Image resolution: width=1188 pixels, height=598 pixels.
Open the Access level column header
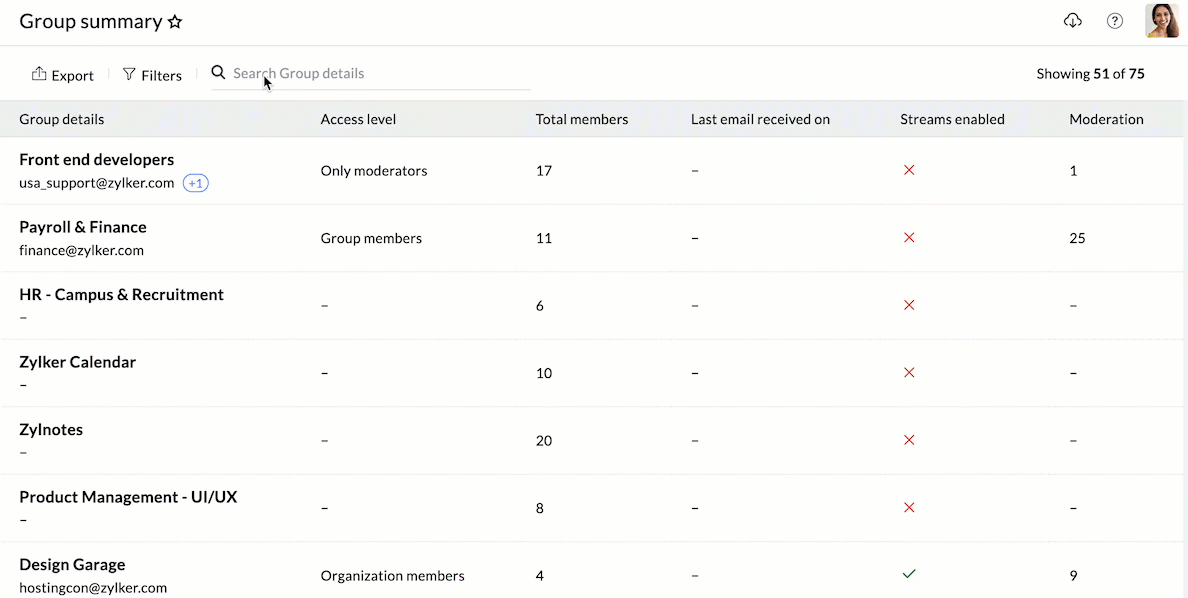358,119
